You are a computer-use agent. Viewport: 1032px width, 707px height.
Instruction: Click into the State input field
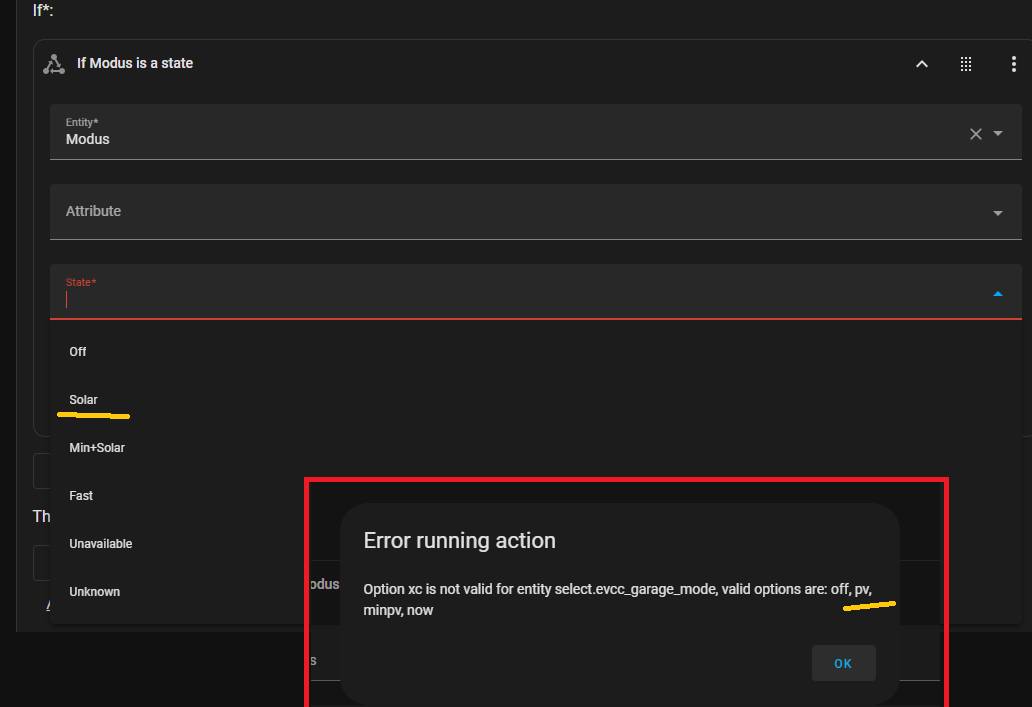click(x=536, y=292)
